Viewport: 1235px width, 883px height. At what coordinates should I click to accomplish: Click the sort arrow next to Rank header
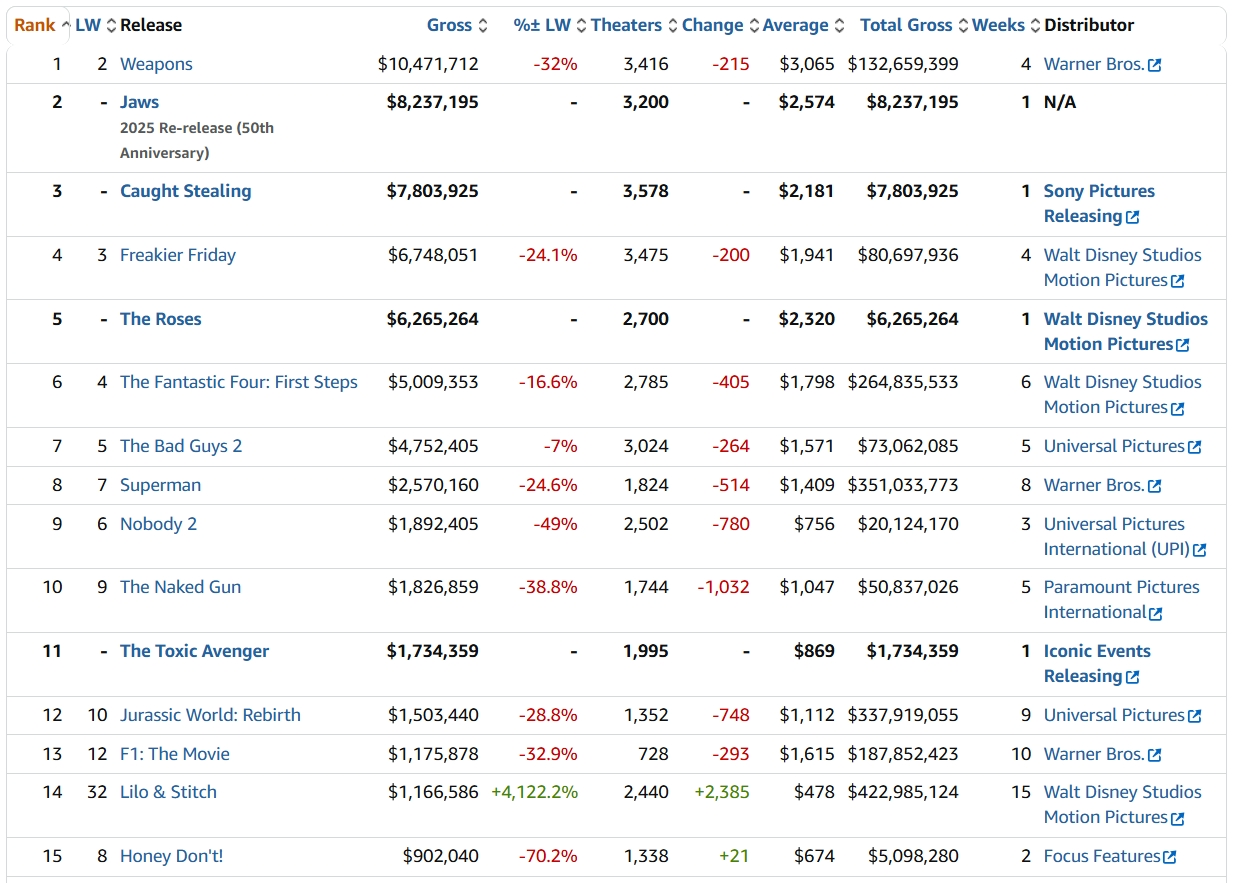pos(66,25)
